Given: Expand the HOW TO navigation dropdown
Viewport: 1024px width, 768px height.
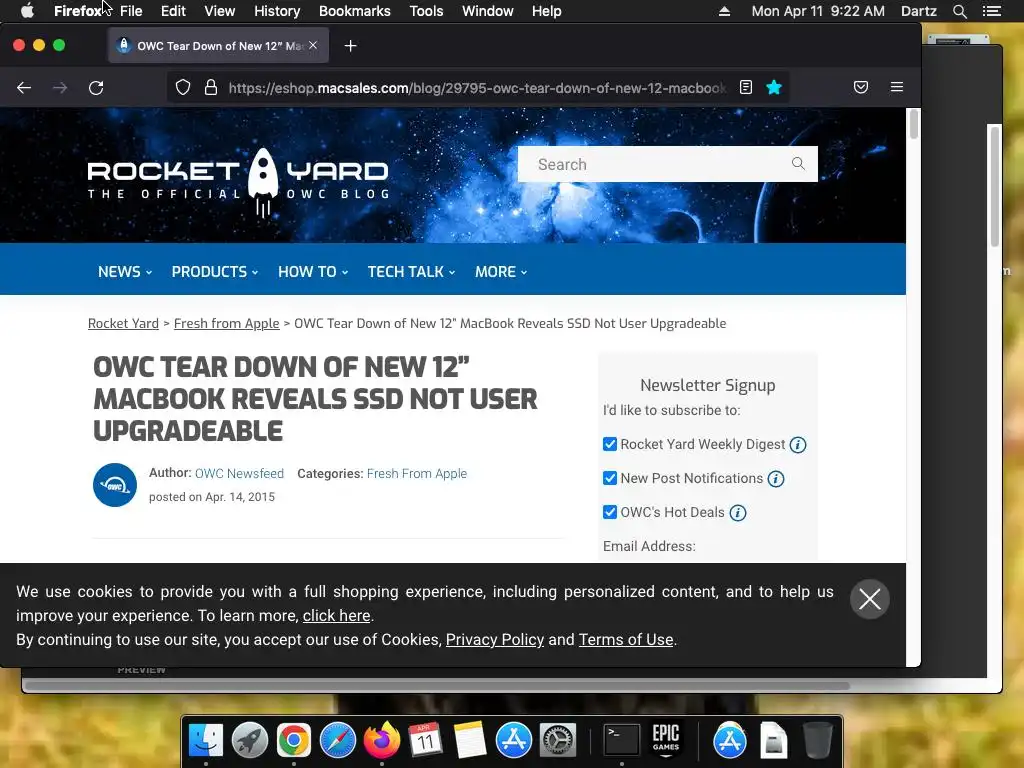Looking at the screenshot, I should pyautogui.click(x=313, y=272).
